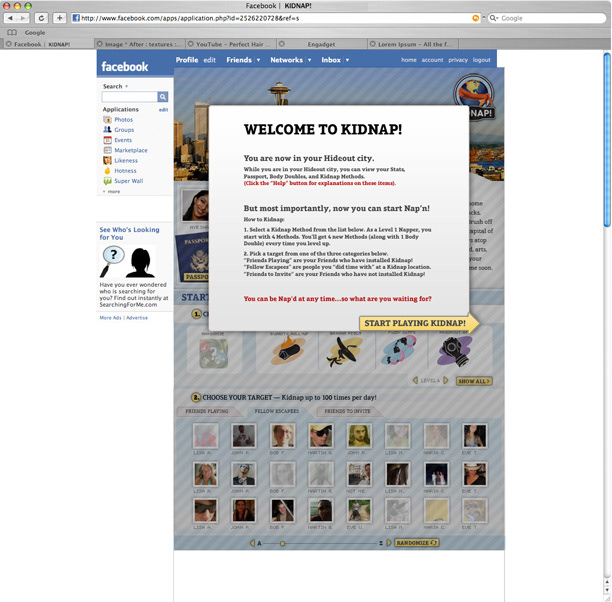Viewport: 612px width, 602px height.
Task: Click the next level arrow beside LEVEL 4
Action: pos(446,380)
